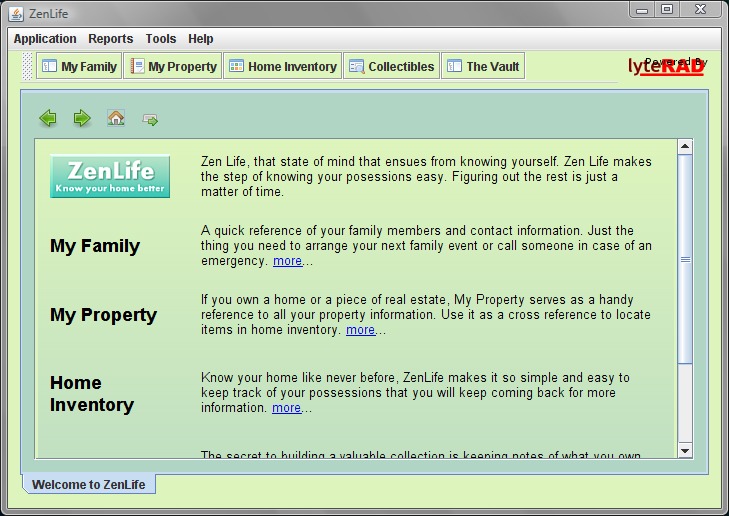This screenshot has width=729, height=516.
Task: Open the Tools menu
Action: pos(160,39)
